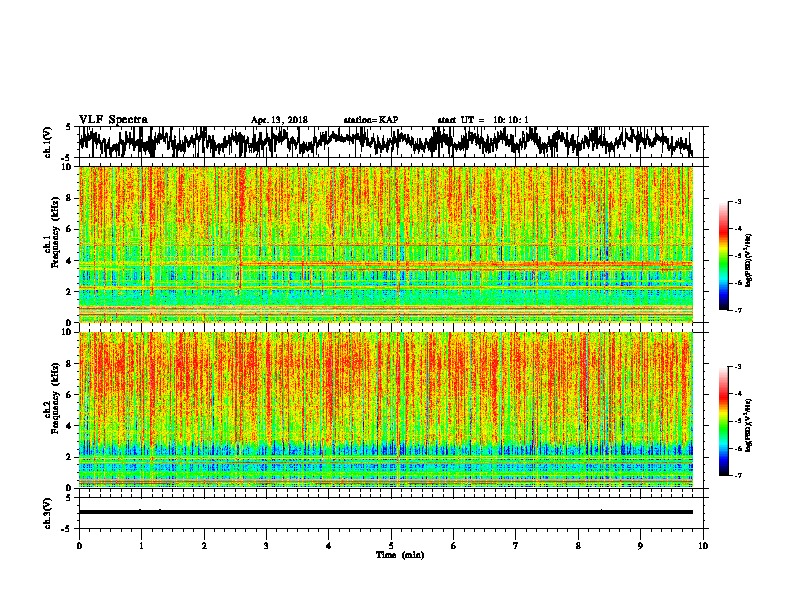Click inside the ch.1 spectrogram panel
This screenshot has width=792, height=612.
point(386,244)
